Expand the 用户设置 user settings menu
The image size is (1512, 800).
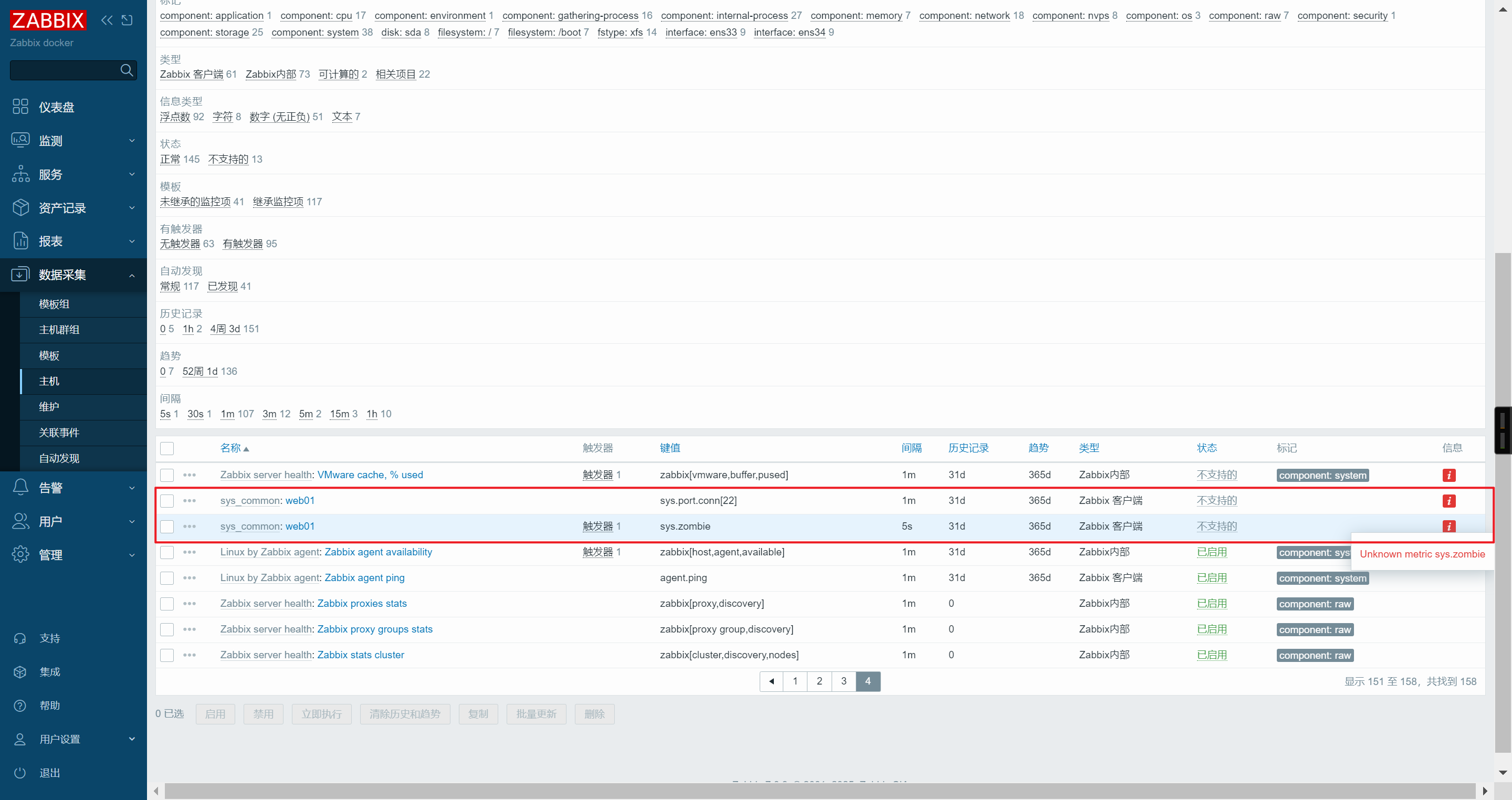coord(73,739)
